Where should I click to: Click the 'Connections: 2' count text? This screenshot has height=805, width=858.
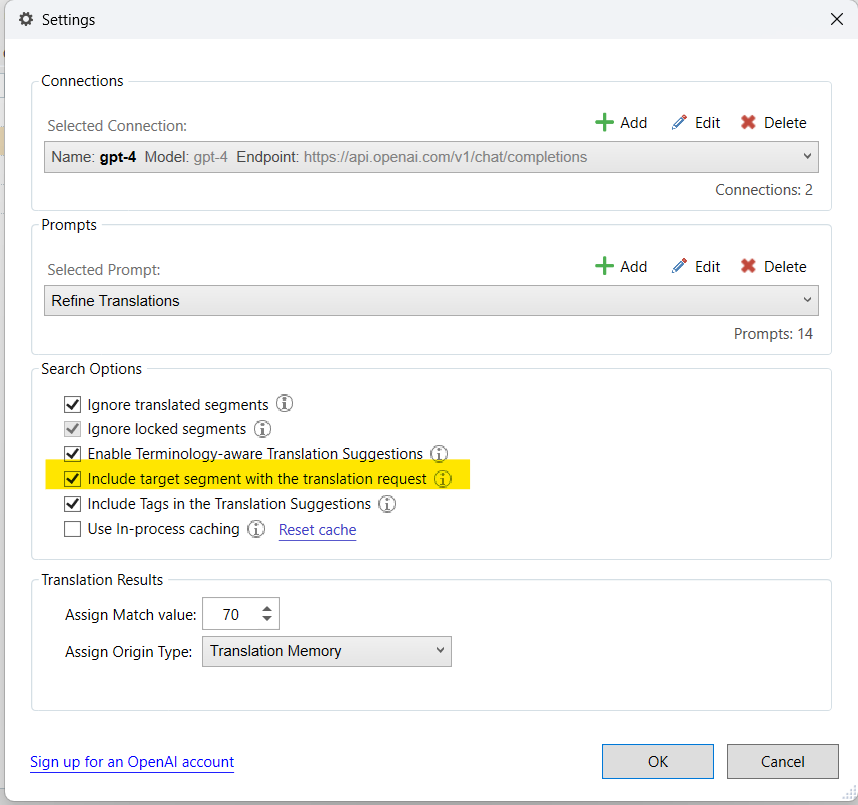tap(764, 190)
